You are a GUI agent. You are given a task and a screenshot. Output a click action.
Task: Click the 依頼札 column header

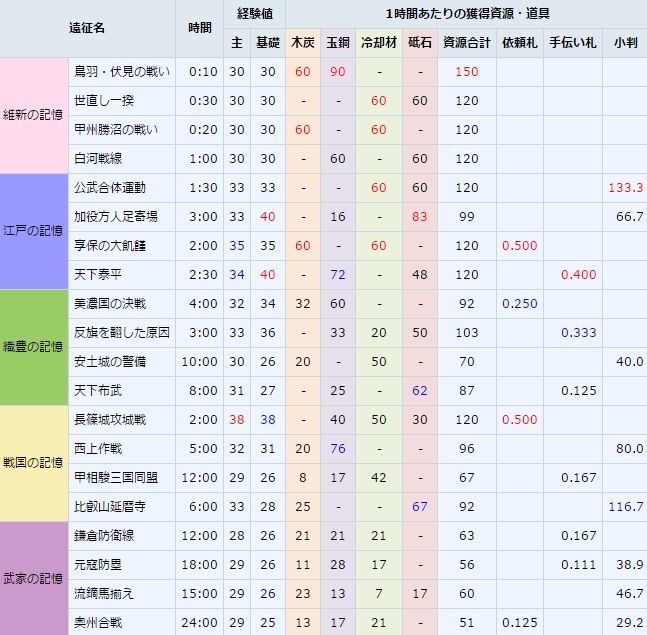pos(519,42)
